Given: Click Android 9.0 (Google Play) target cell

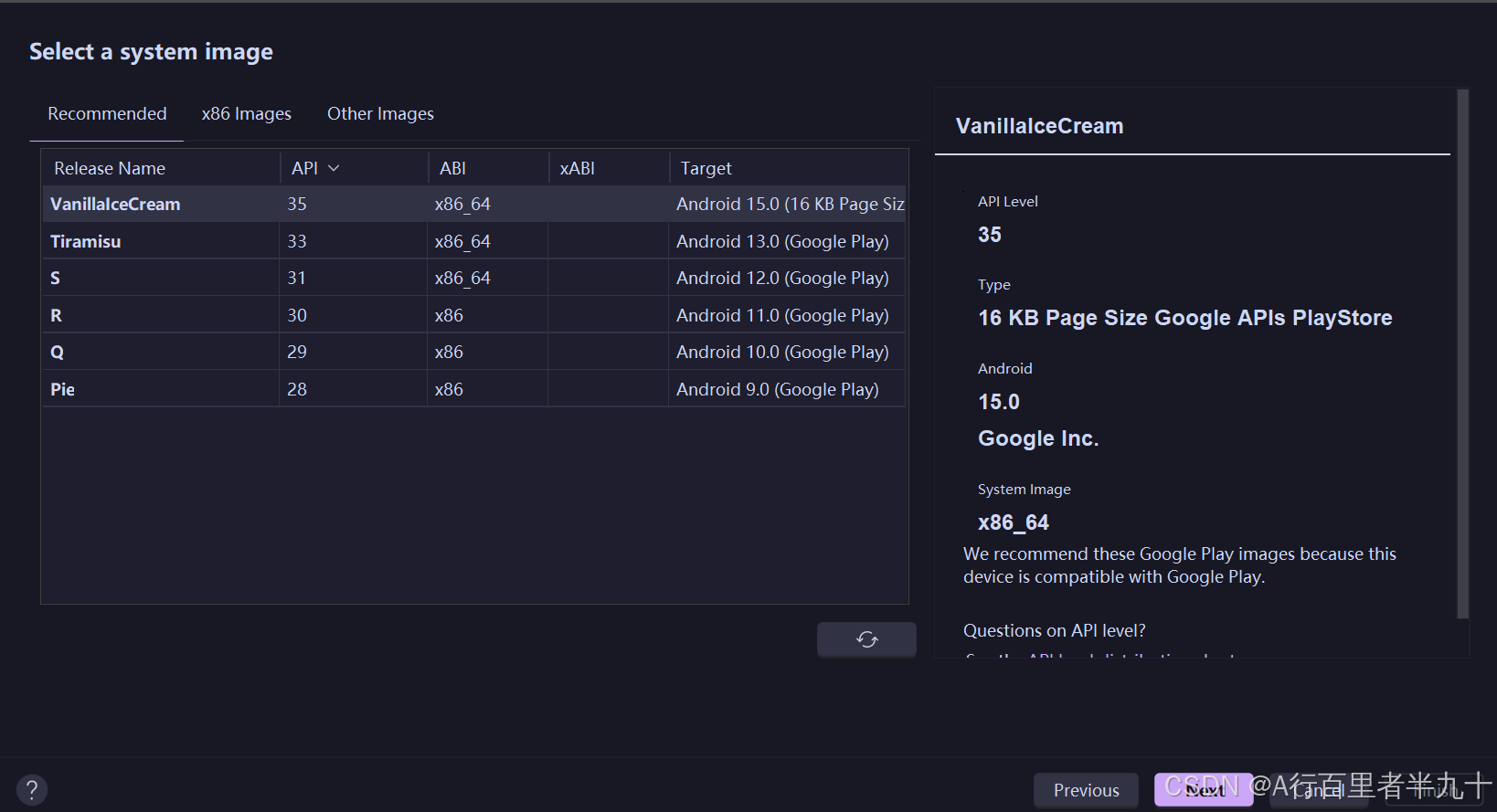Looking at the screenshot, I should point(787,389).
